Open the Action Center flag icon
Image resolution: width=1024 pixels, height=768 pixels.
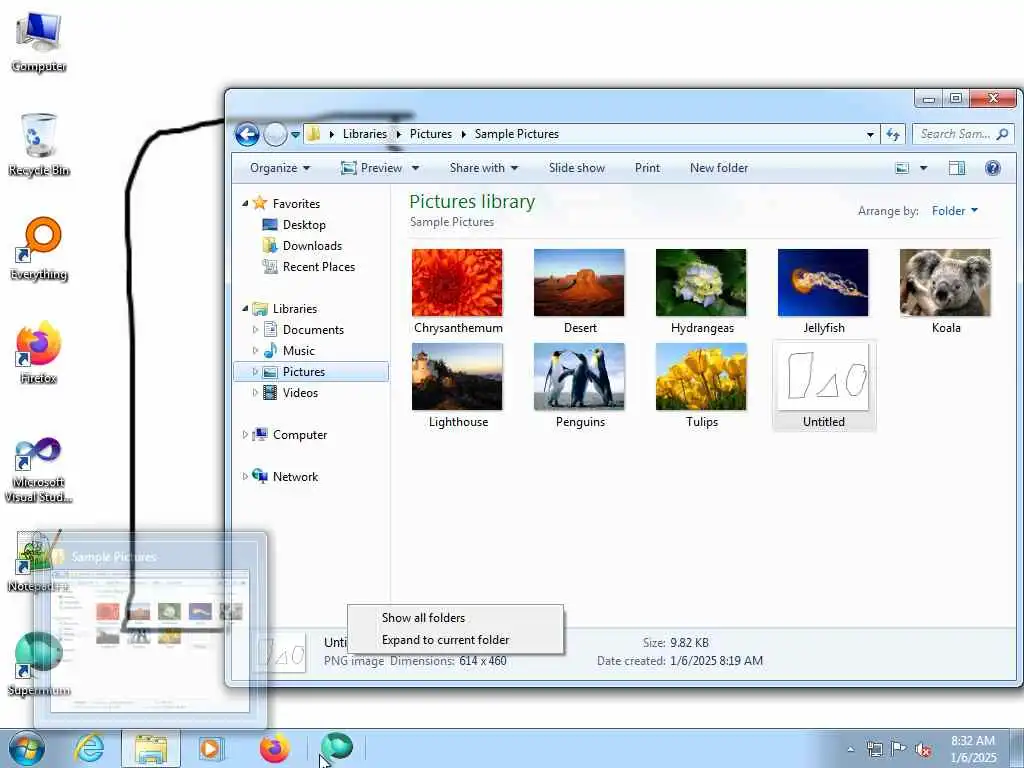(899, 750)
